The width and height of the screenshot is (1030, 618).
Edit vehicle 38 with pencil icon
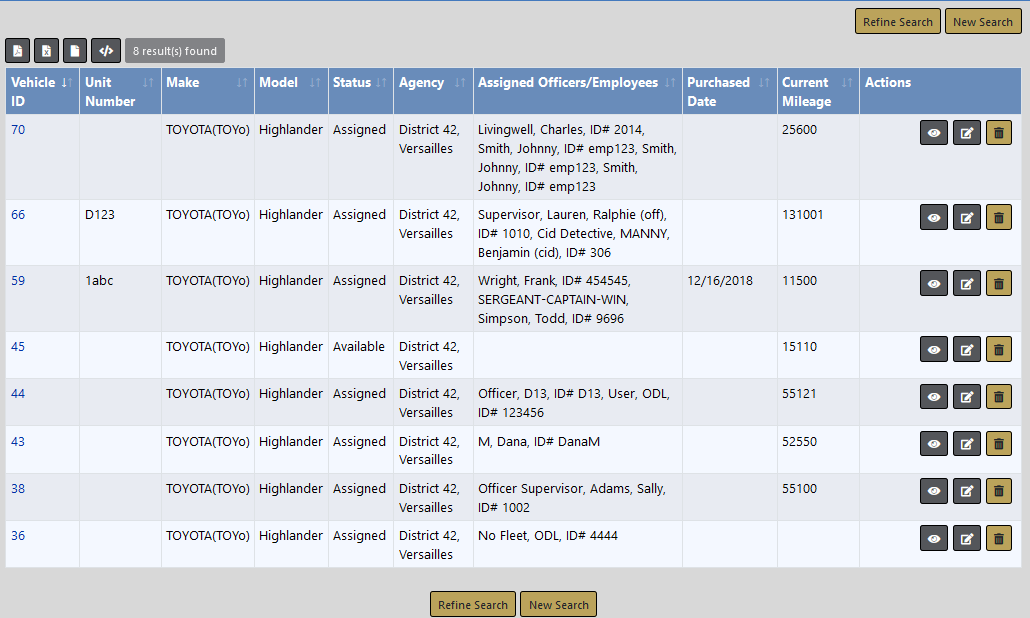coord(966,491)
